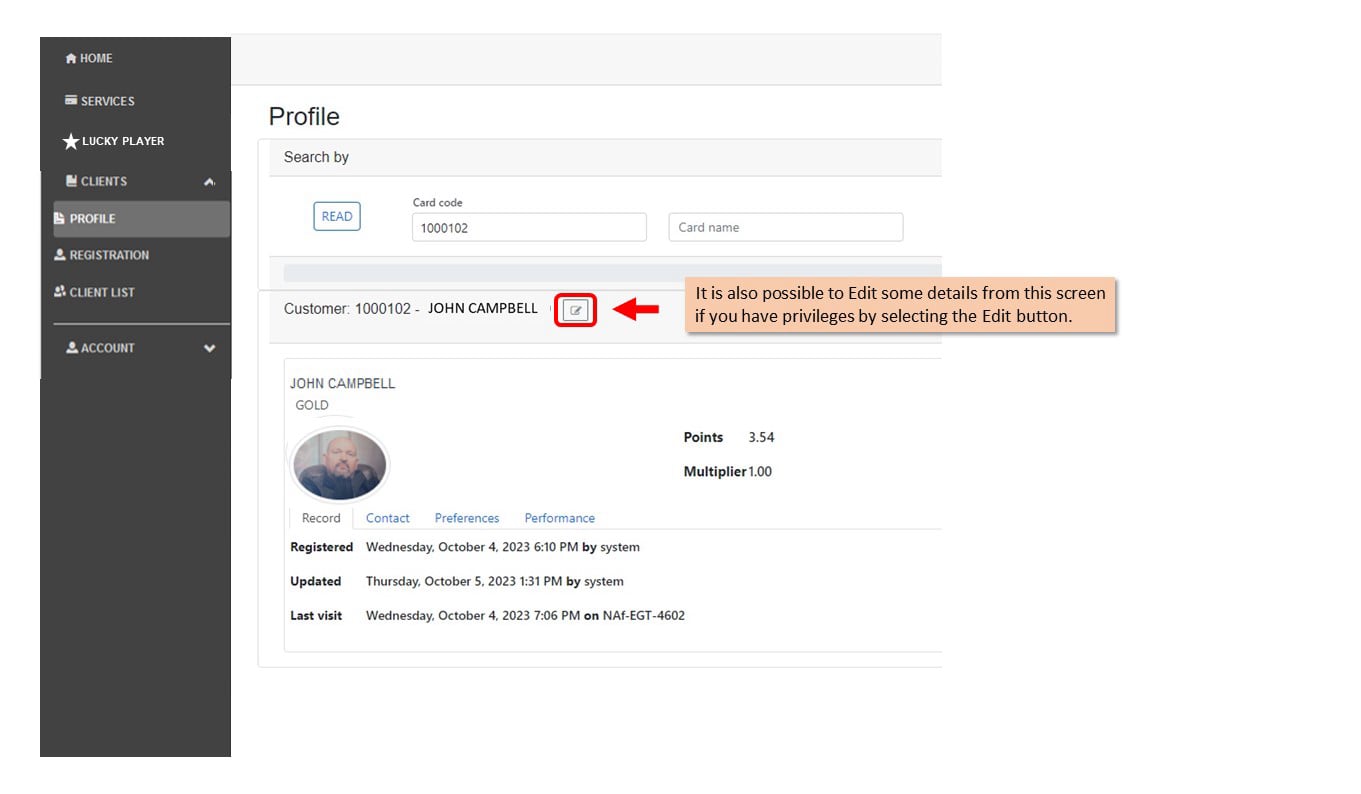
Task: Click the Client List group icon
Action: pos(60,291)
